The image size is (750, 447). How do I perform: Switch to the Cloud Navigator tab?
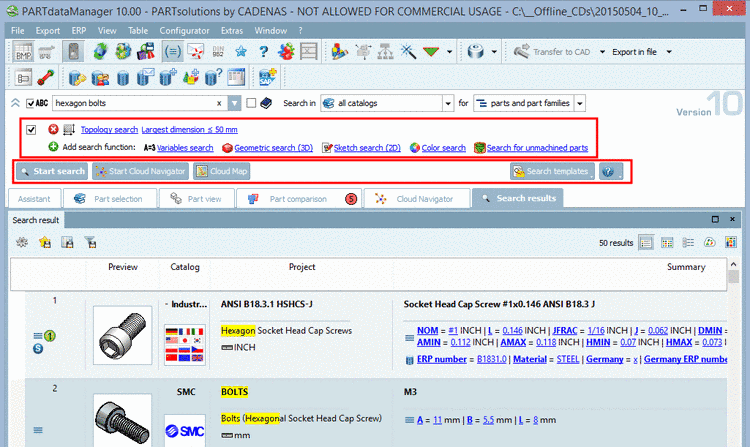(417, 198)
